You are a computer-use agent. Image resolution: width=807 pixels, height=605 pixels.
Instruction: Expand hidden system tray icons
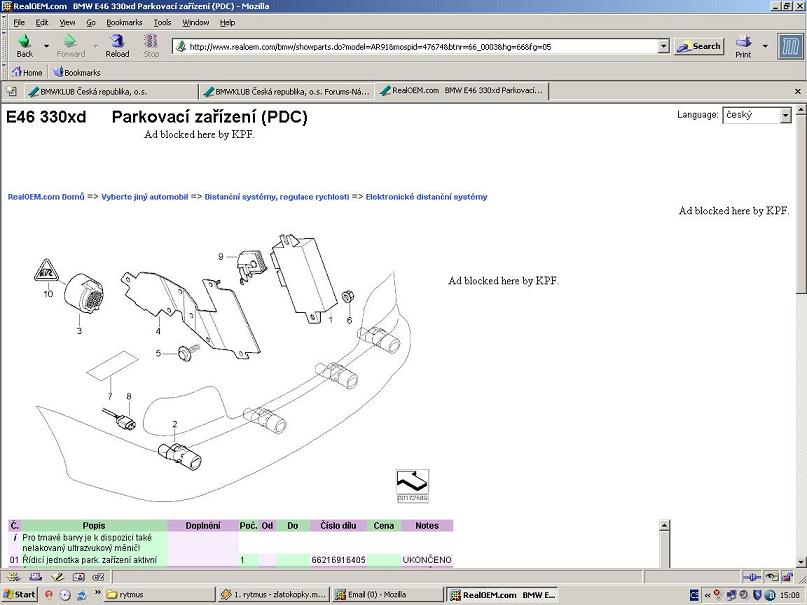[x=707, y=595]
